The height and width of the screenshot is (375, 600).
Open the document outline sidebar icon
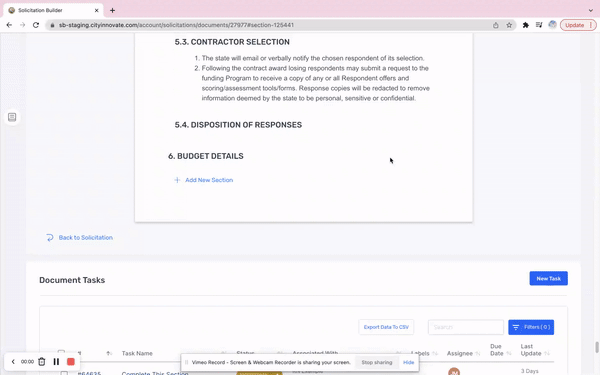[12, 117]
